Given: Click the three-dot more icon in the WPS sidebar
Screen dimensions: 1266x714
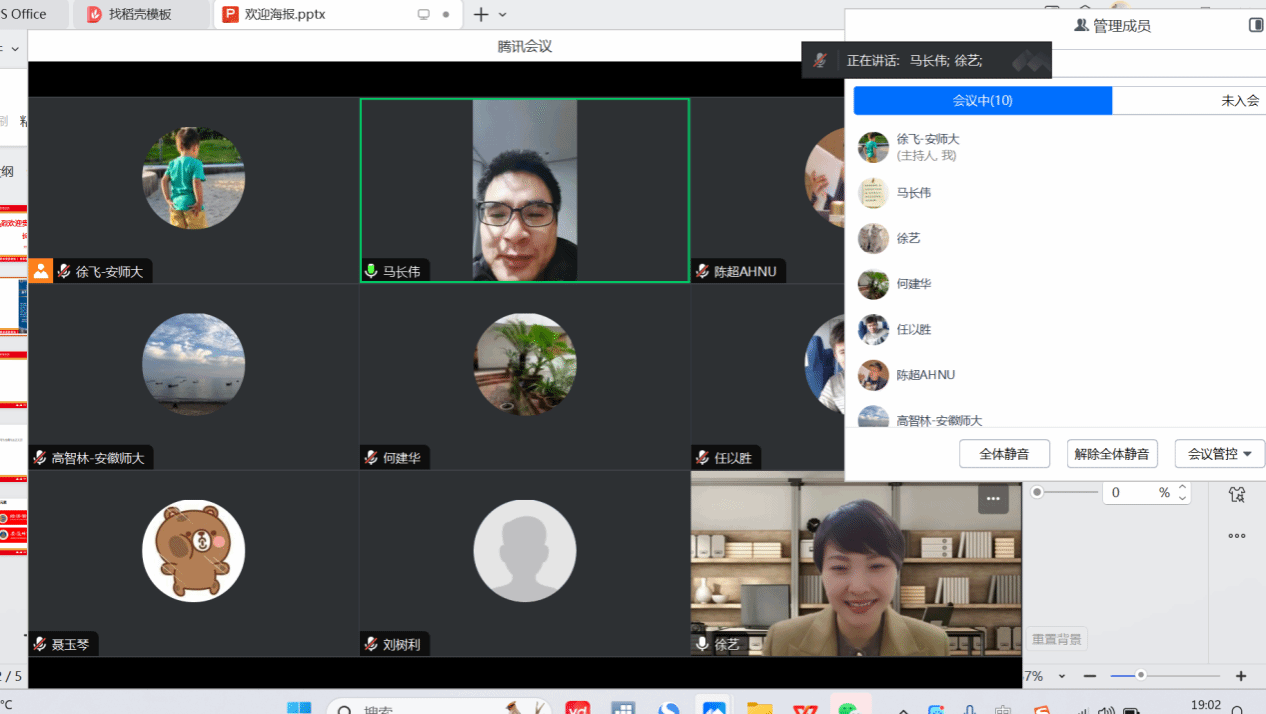Looking at the screenshot, I should pyautogui.click(x=1237, y=536).
